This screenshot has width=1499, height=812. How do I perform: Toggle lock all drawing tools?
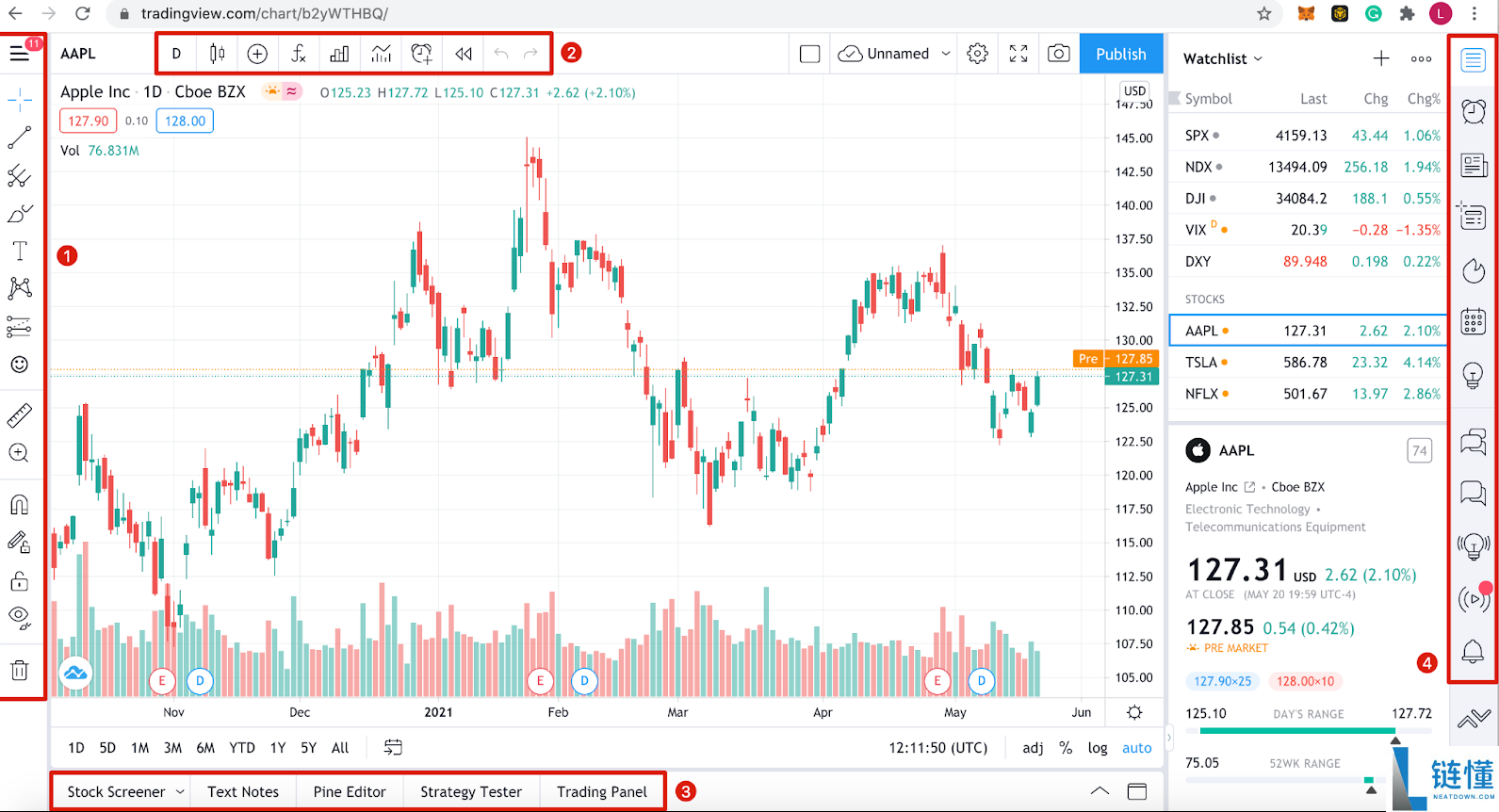click(x=19, y=580)
